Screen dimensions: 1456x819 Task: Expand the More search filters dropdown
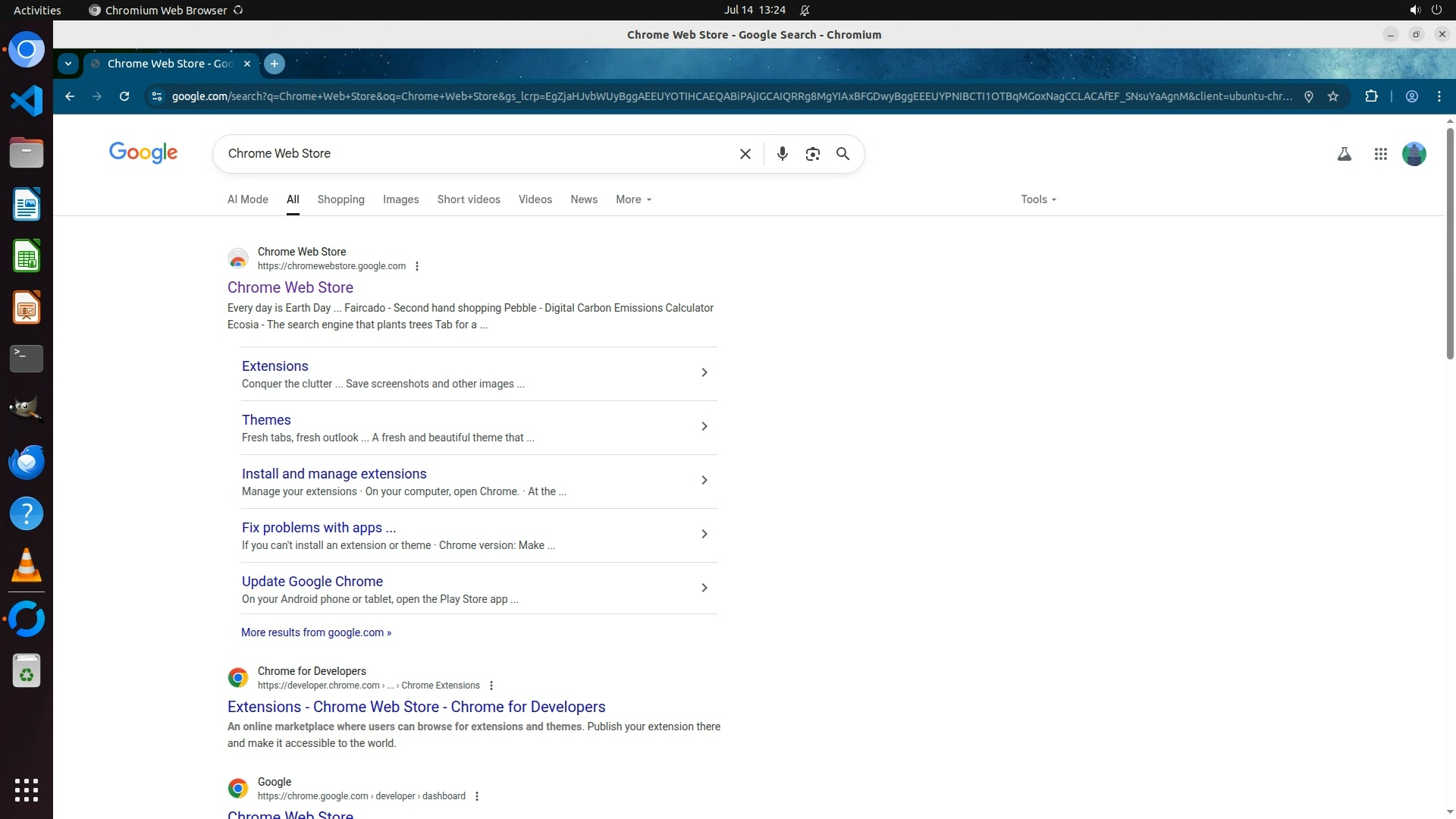(633, 199)
